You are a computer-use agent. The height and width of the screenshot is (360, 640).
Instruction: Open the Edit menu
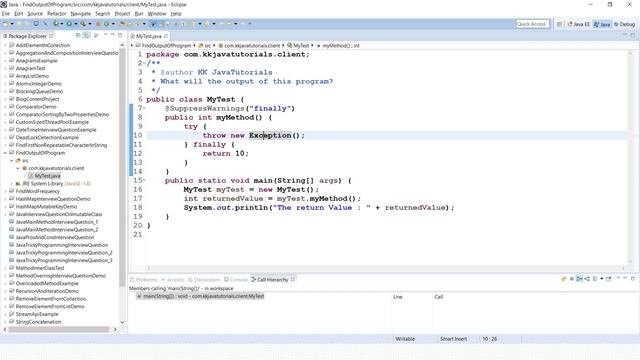click(19, 13)
